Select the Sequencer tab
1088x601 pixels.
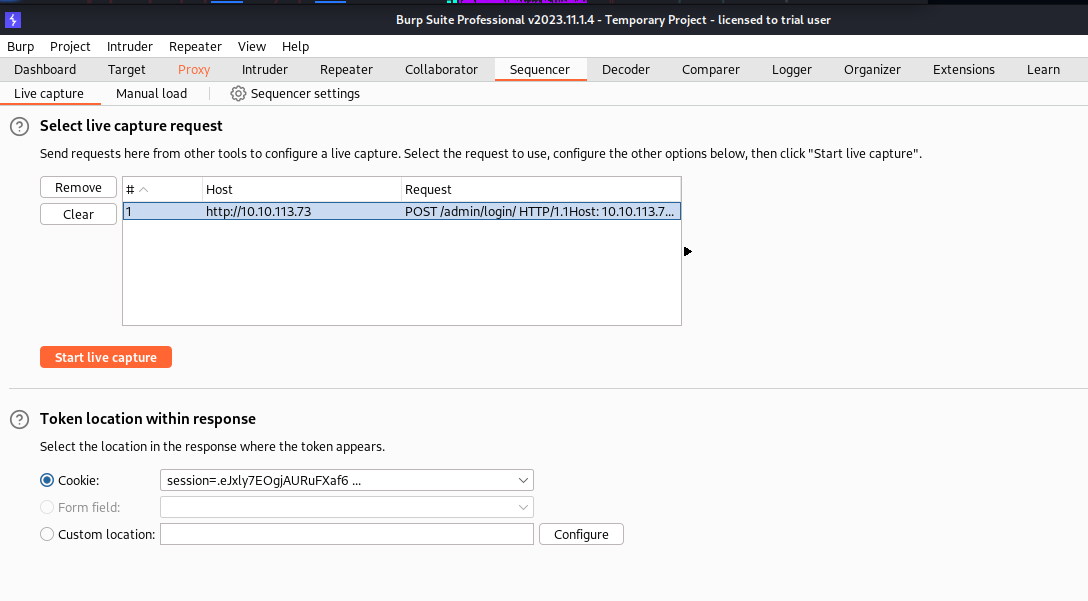[540, 69]
